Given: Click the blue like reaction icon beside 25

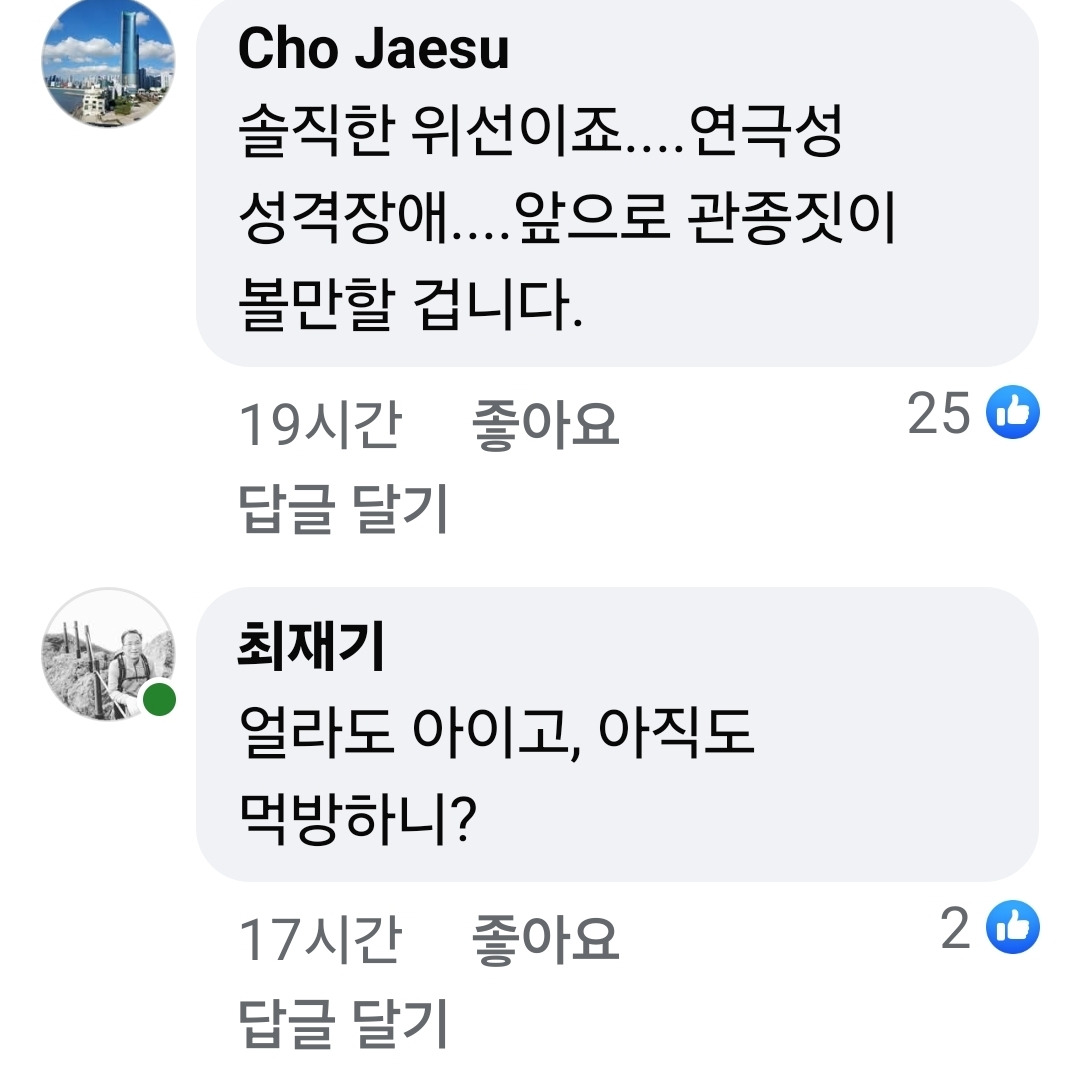Looking at the screenshot, I should 1013,413.
